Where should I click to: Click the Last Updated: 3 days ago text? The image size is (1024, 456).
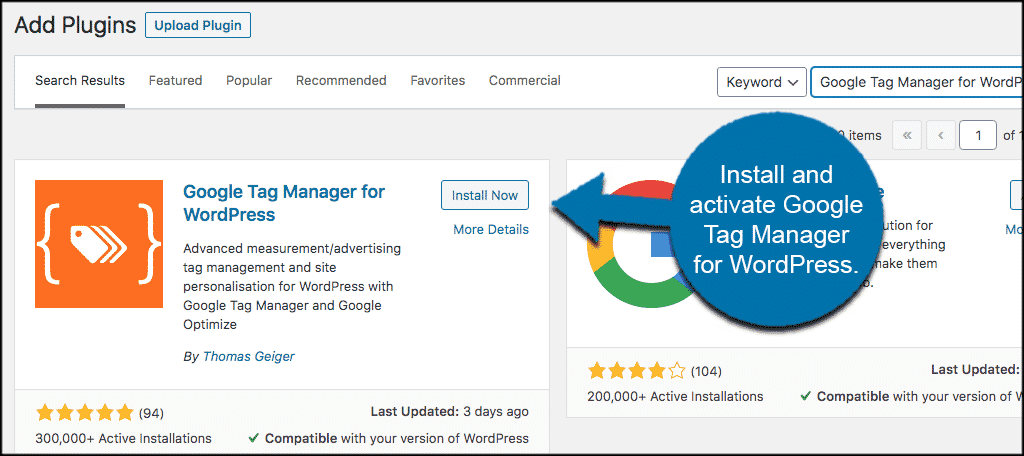click(450, 412)
